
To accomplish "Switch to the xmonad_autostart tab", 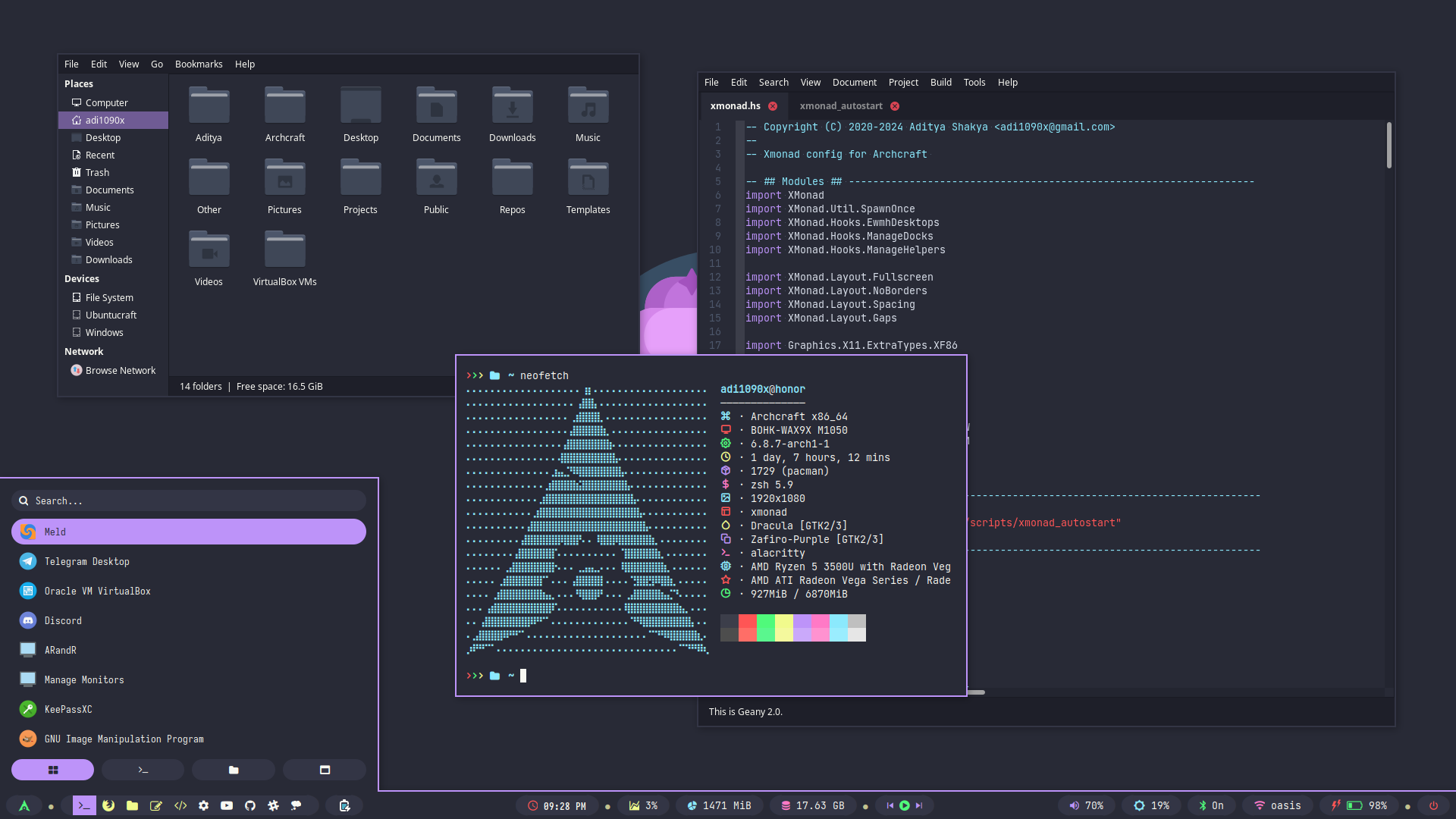I will point(840,106).
